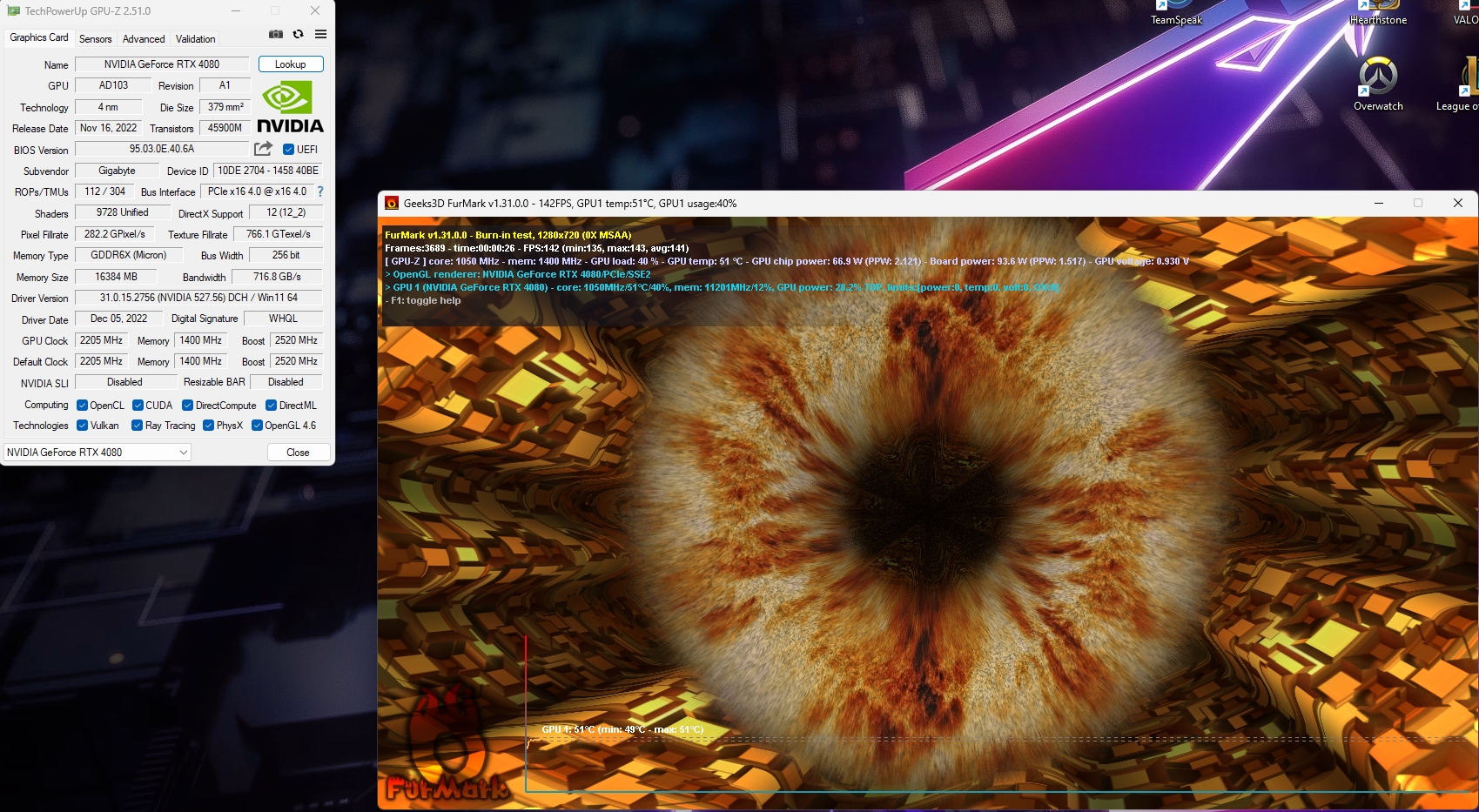Image resolution: width=1479 pixels, height=812 pixels.
Task: Click the Pixel Fillrate 282.2 GPixel/s field
Action: click(x=115, y=234)
